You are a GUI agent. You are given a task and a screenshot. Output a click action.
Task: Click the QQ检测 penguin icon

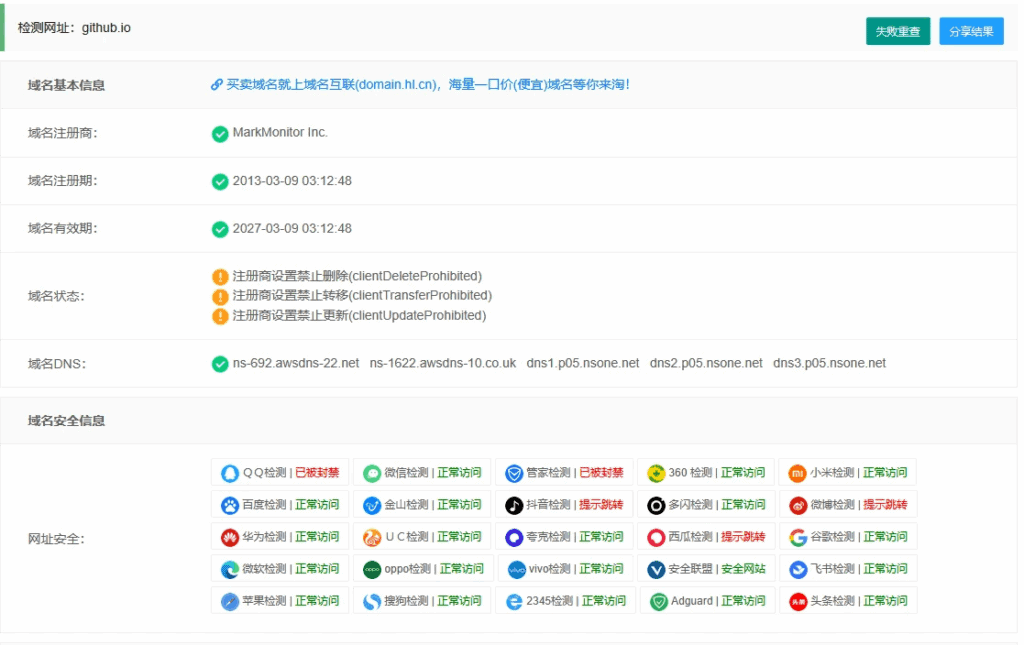point(230,473)
